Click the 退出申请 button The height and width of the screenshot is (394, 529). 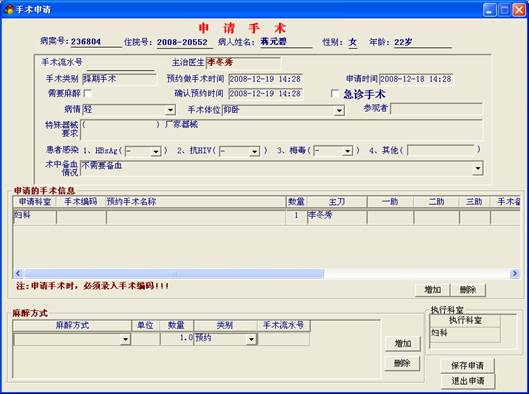(x=468, y=381)
